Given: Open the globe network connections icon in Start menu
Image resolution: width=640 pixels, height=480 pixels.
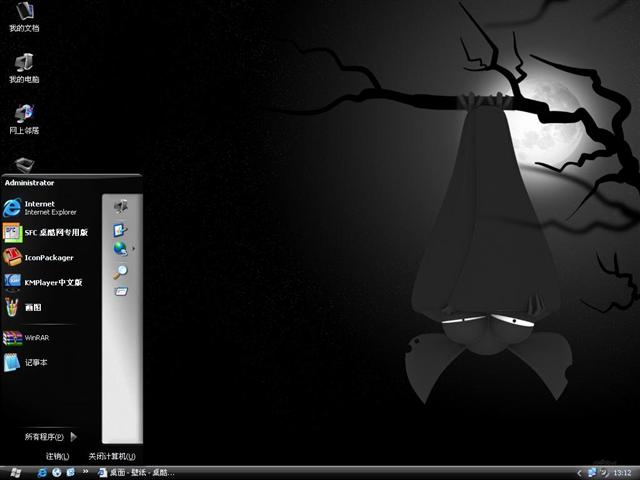Looking at the screenshot, I should [120, 248].
